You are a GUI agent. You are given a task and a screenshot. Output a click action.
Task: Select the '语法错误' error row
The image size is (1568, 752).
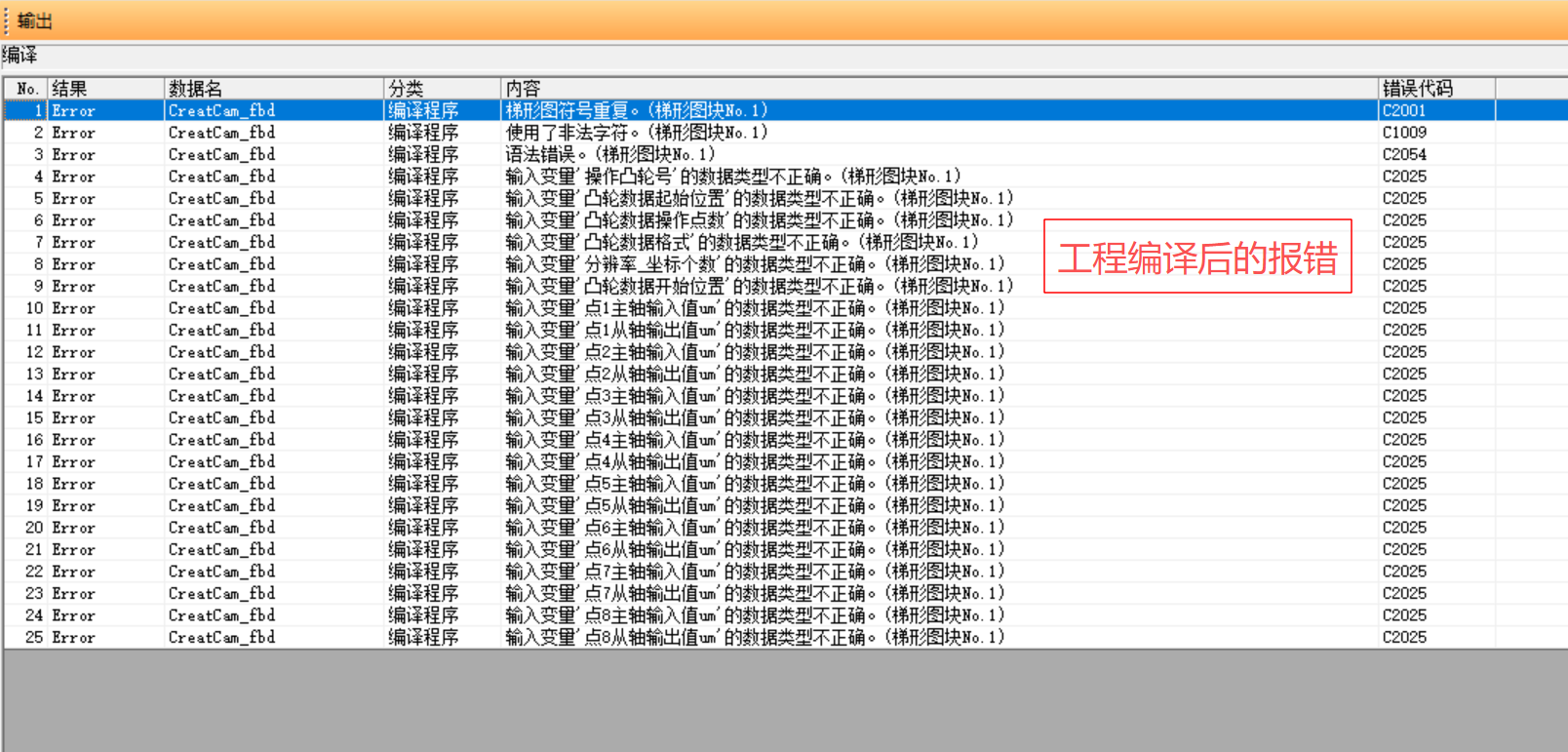click(x=609, y=155)
